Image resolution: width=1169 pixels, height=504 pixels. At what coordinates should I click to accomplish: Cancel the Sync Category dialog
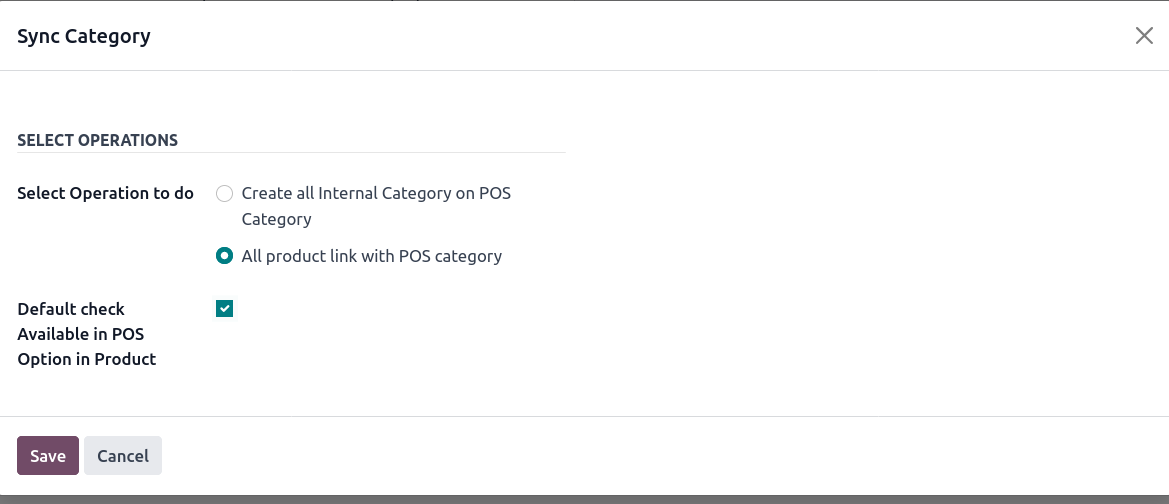point(123,456)
